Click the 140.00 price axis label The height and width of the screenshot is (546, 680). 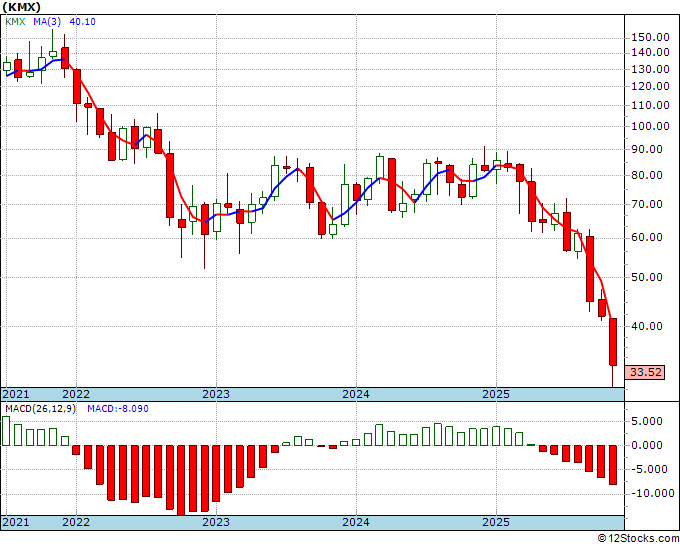coord(650,52)
